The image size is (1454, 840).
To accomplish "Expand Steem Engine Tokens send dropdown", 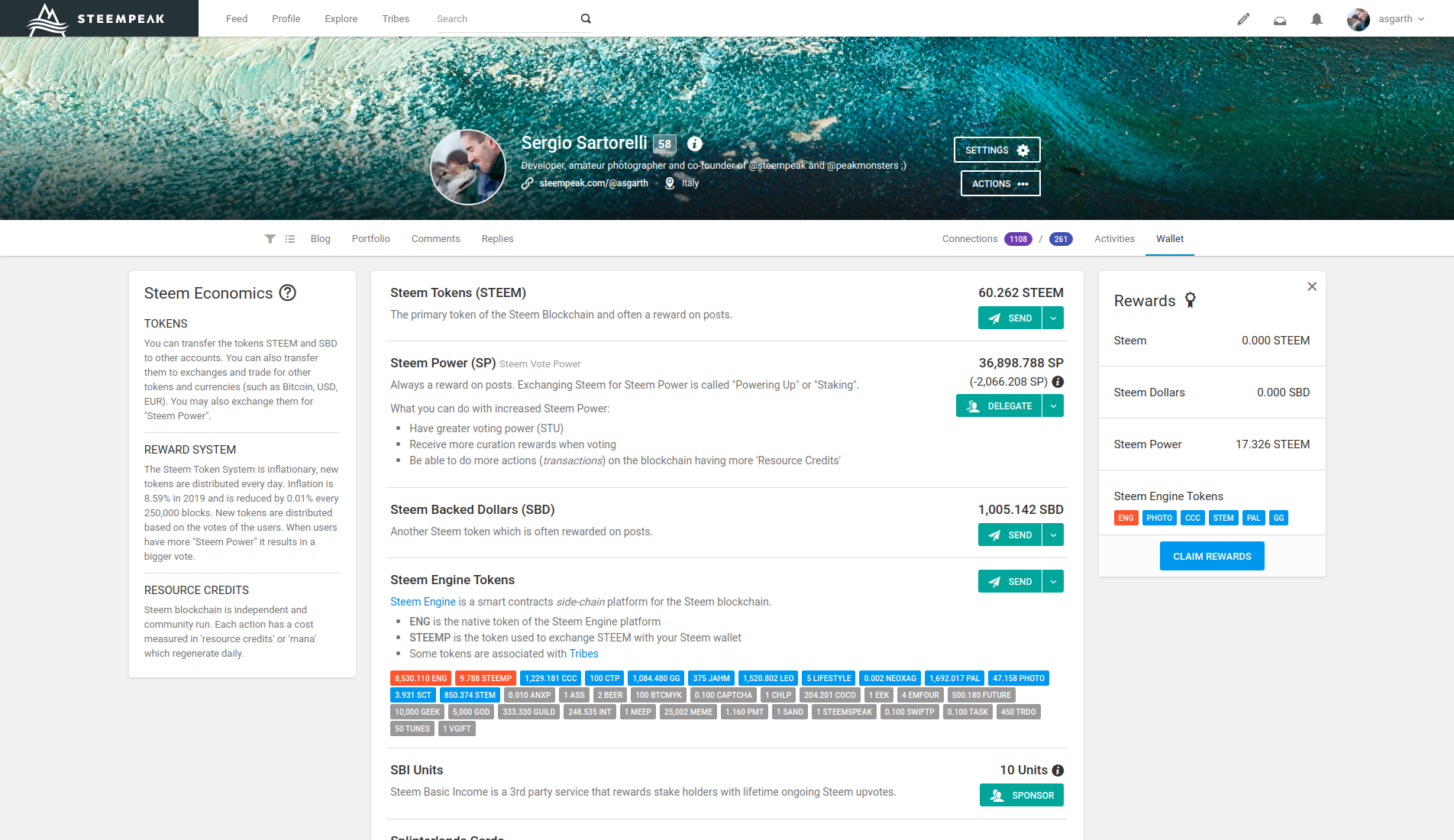I will [x=1053, y=582].
